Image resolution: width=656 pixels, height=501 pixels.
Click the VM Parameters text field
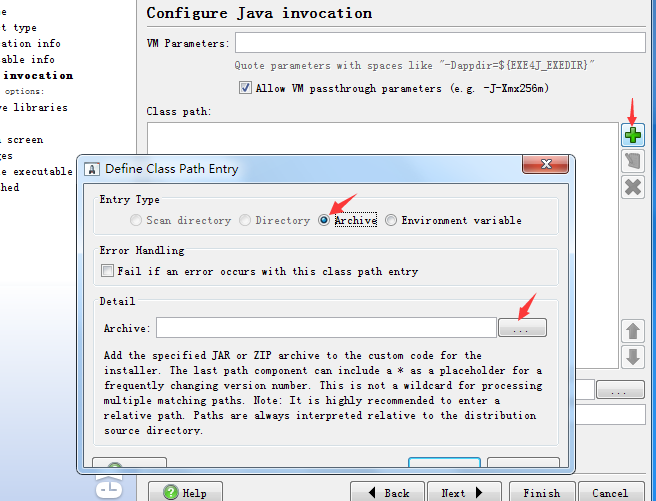click(439, 43)
